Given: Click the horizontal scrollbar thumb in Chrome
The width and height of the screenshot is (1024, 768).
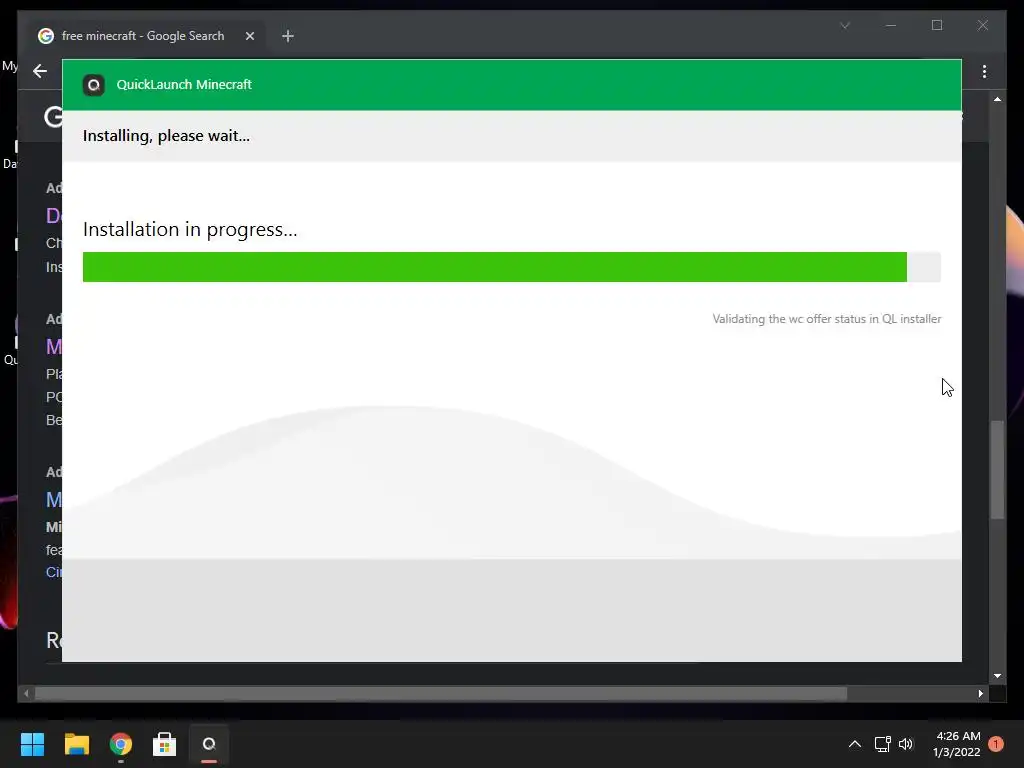Looking at the screenshot, I should point(441,694).
